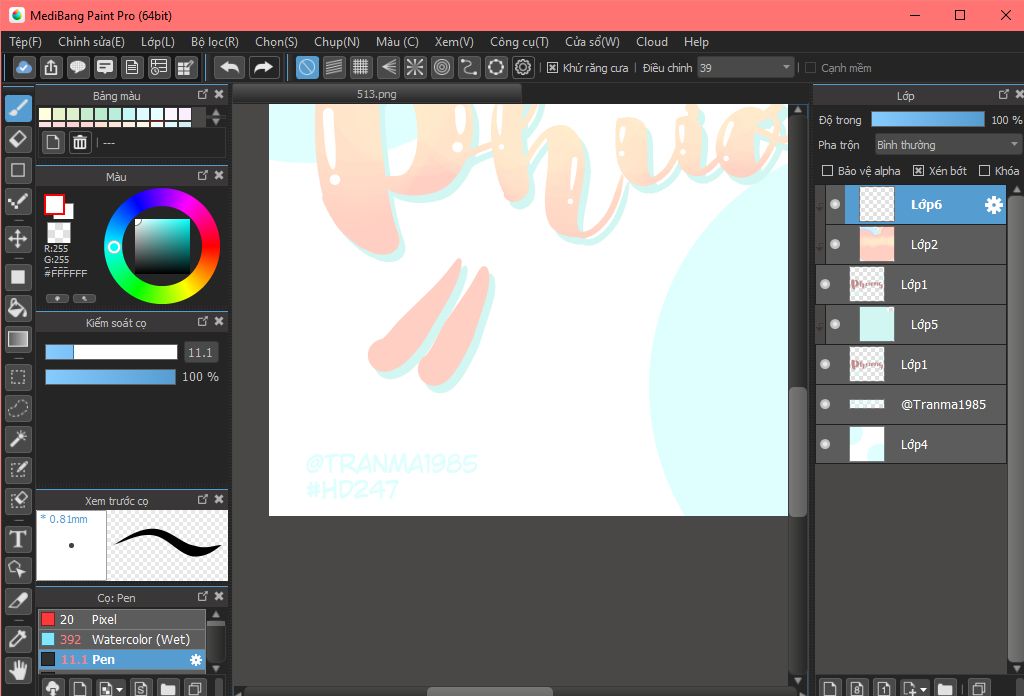
Task: Enable the parallel lines snap guide
Action: coord(334,67)
